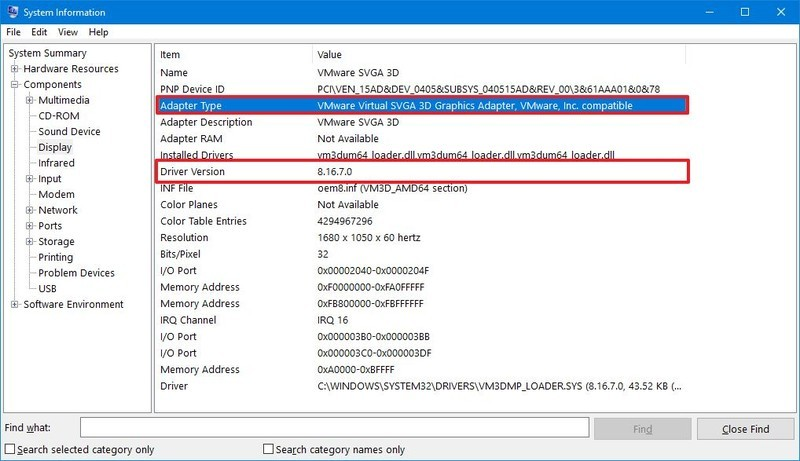
Task: Minimize the System Information window
Action: [709, 12]
